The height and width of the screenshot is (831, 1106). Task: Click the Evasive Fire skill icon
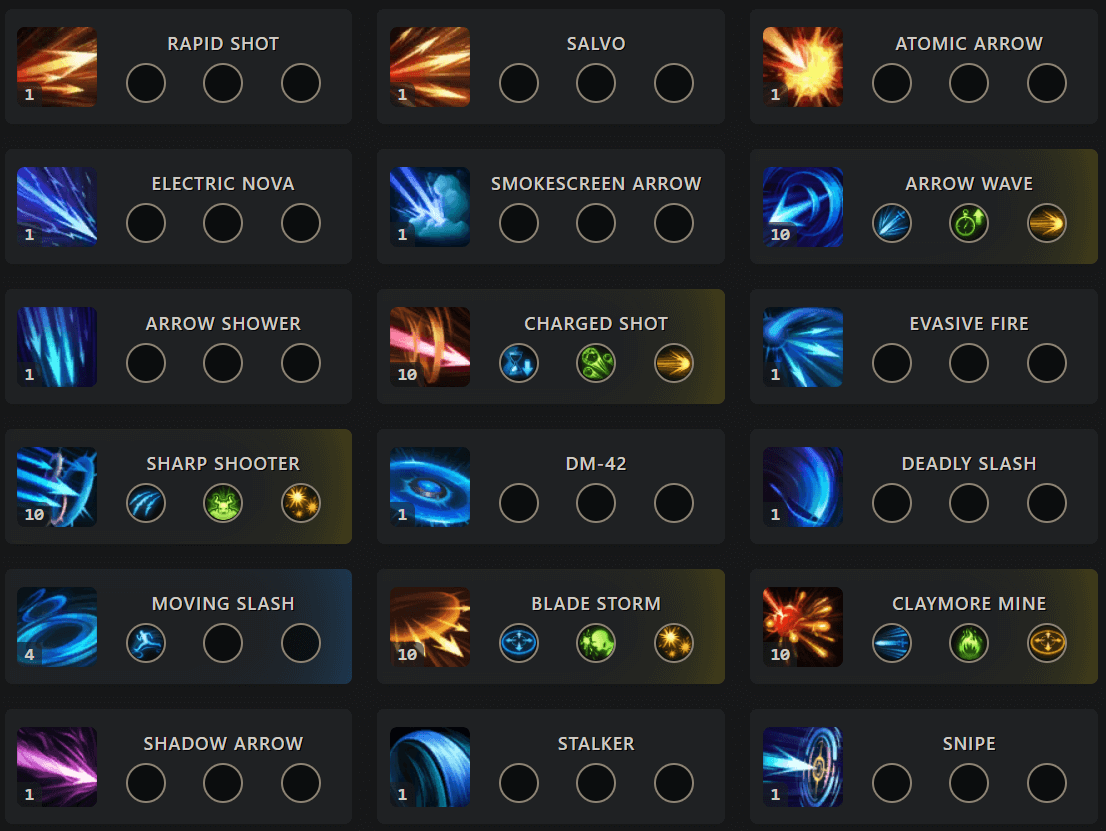[x=802, y=347]
